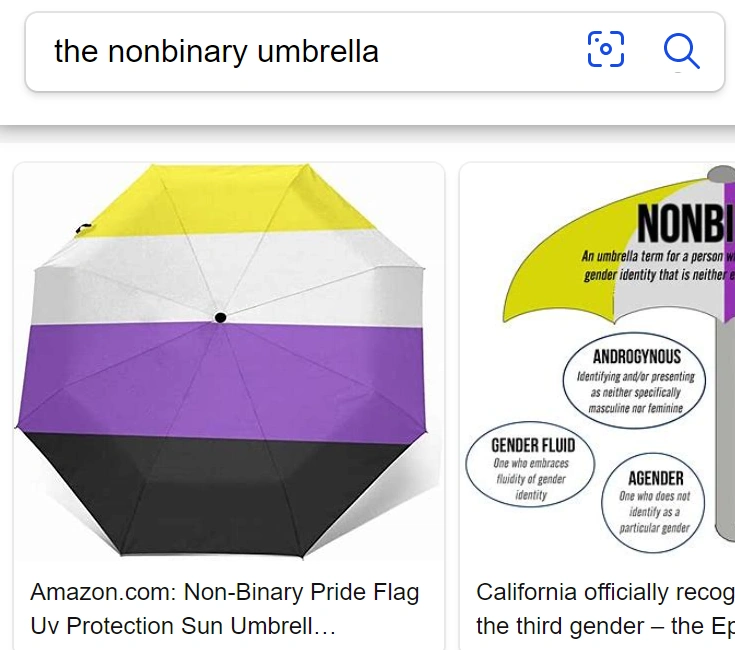Click the gray umbrella pole in the infographic

click(x=723, y=400)
